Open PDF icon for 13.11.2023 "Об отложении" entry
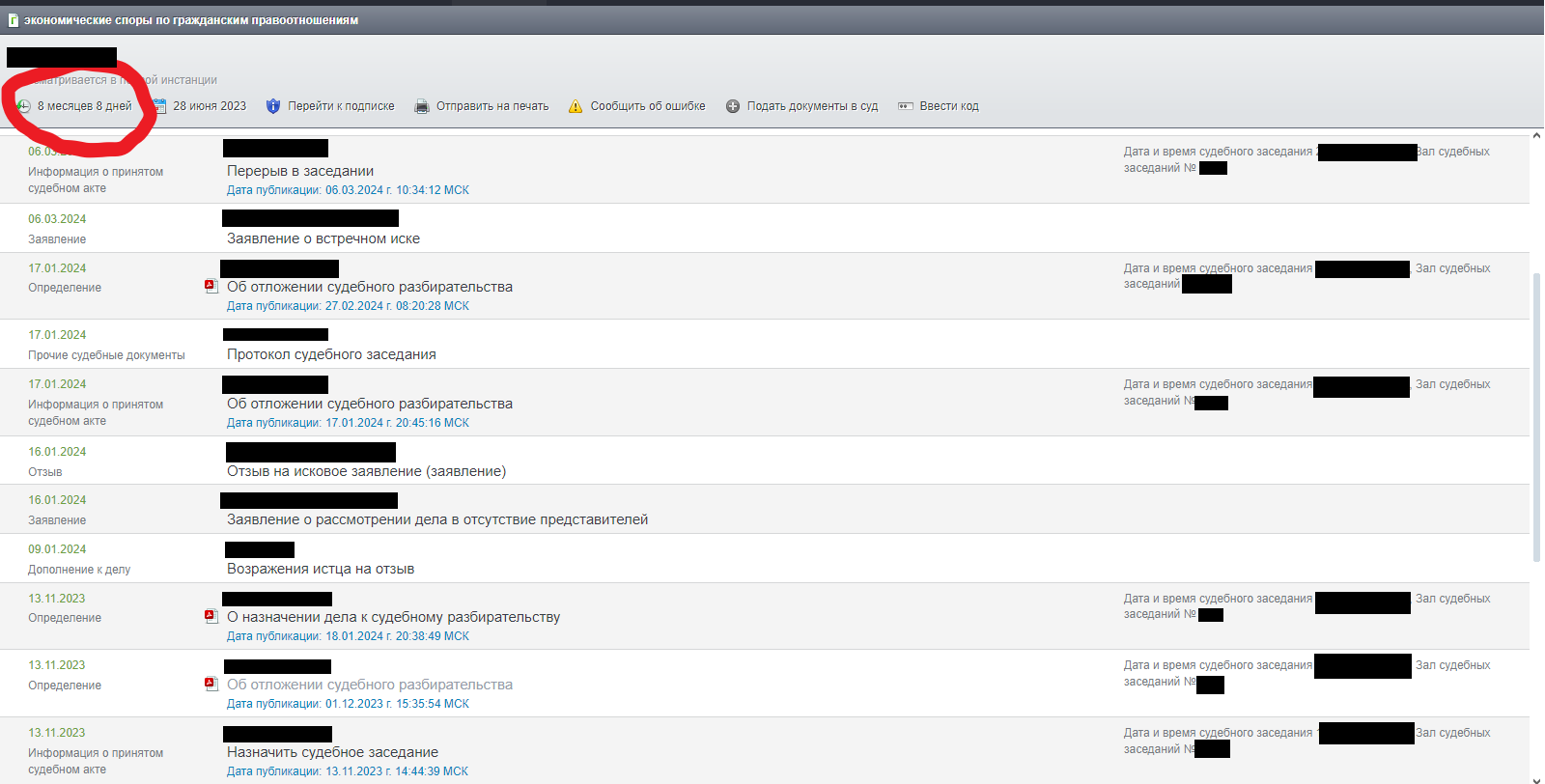The image size is (1545, 784). tap(211, 685)
